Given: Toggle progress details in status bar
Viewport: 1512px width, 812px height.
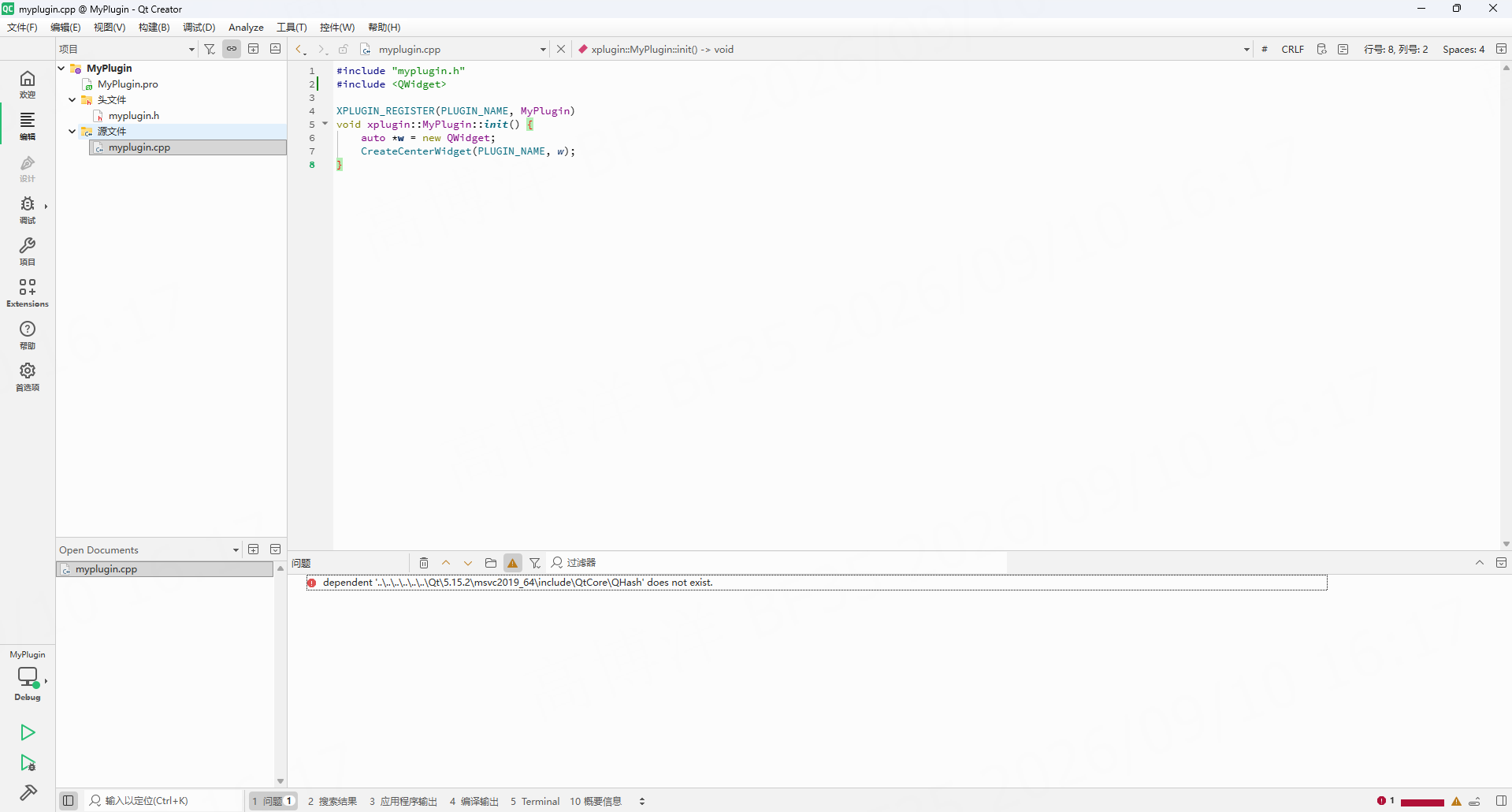Looking at the screenshot, I should coord(1475,801).
